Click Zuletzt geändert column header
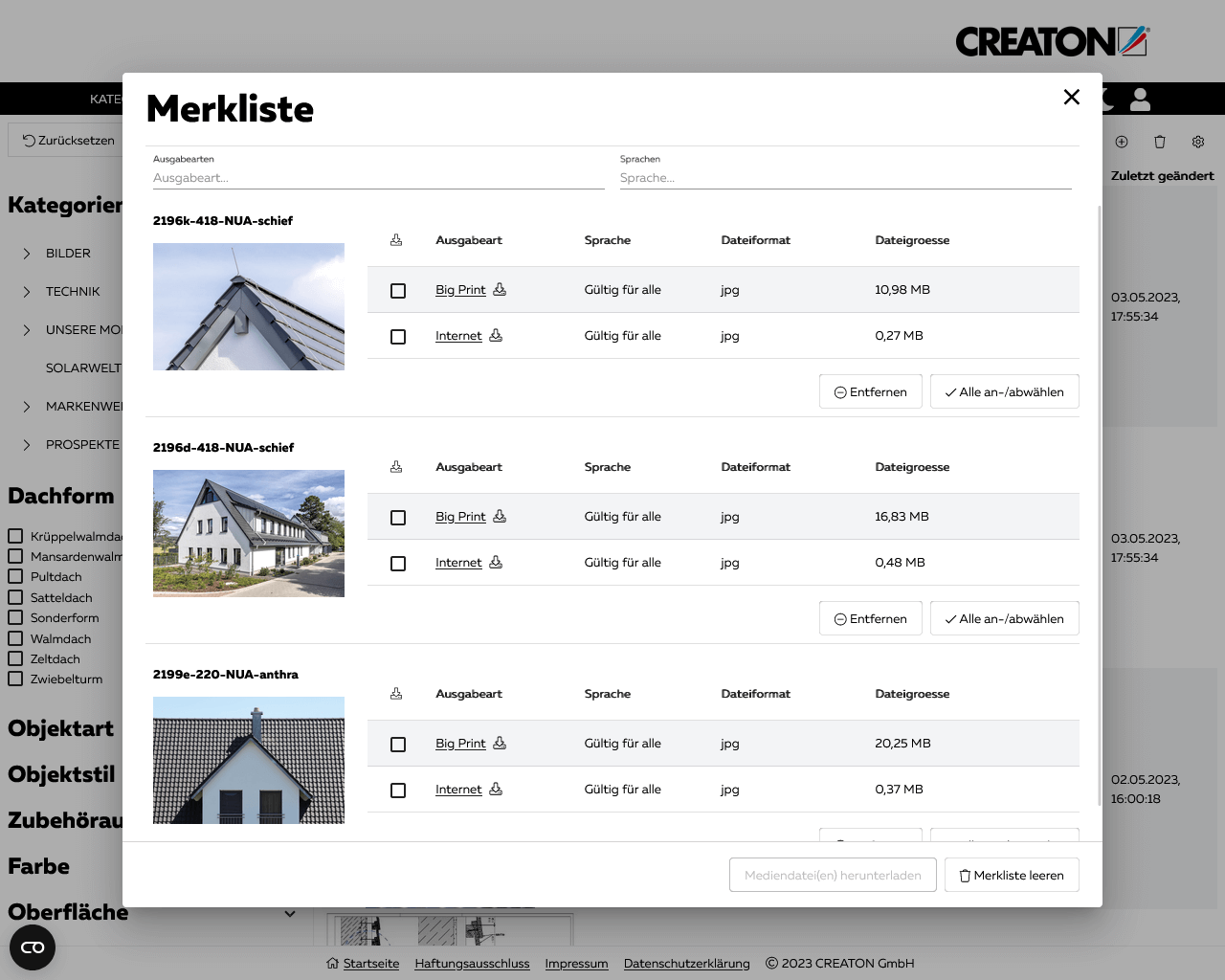1225x980 pixels. (1162, 175)
